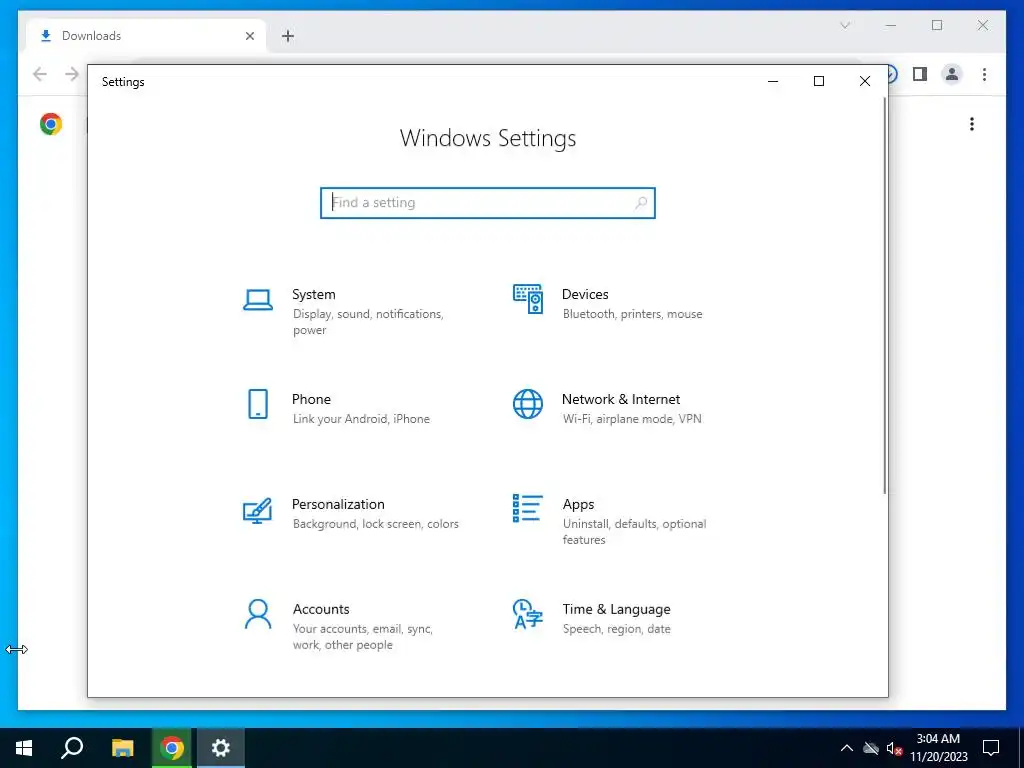Show hidden system tray icons

coord(846,748)
